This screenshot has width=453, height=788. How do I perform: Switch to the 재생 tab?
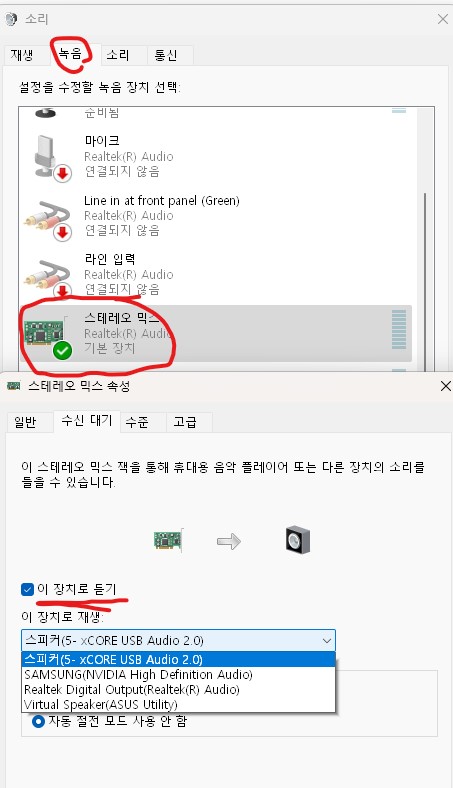(22, 55)
